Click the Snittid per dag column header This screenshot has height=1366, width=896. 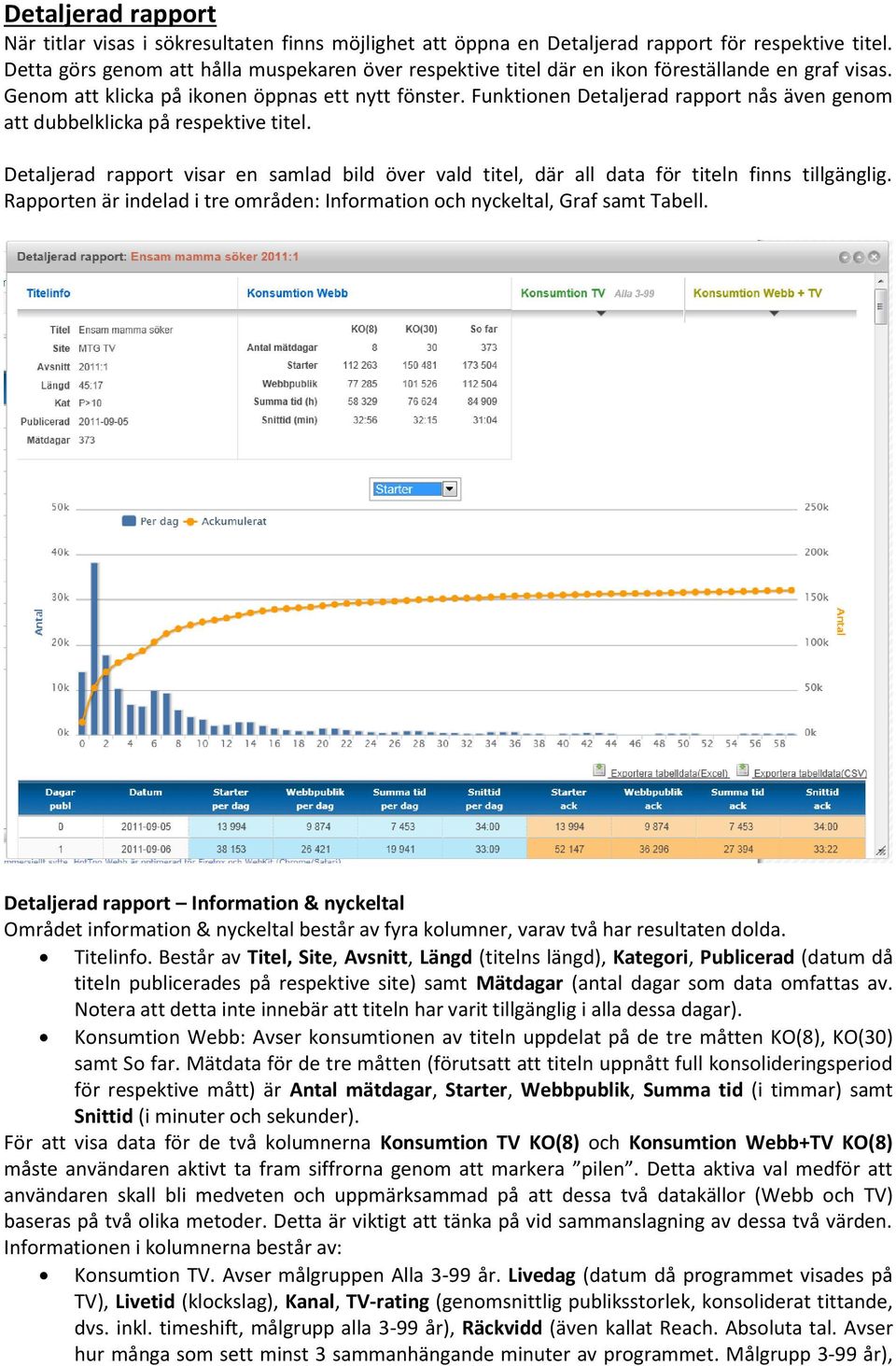(x=484, y=799)
